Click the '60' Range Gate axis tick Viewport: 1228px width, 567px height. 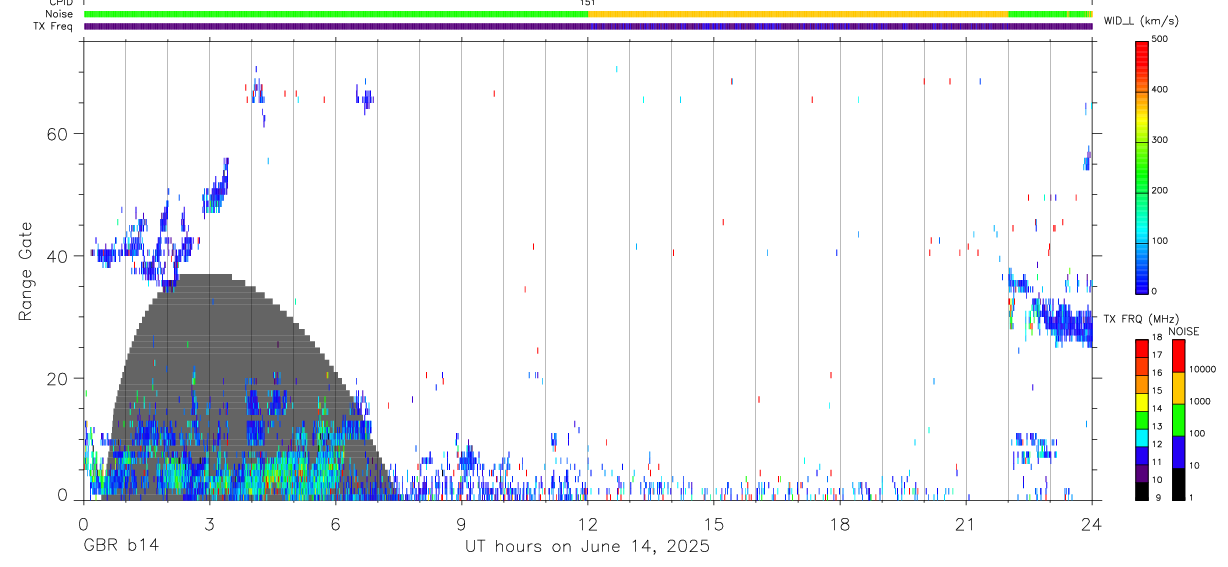[x=58, y=134]
